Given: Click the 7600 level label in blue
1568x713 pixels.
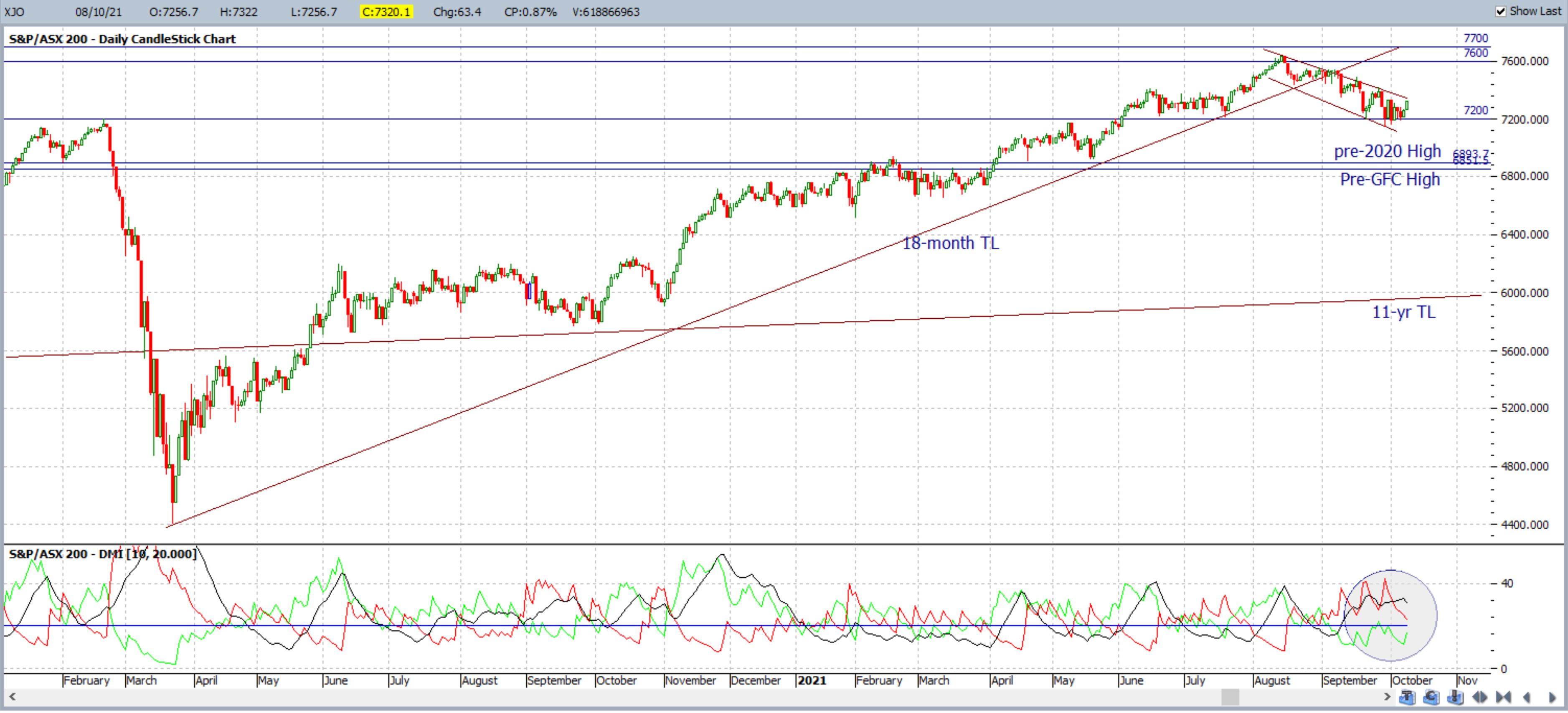Looking at the screenshot, I should click(1475, 53).
